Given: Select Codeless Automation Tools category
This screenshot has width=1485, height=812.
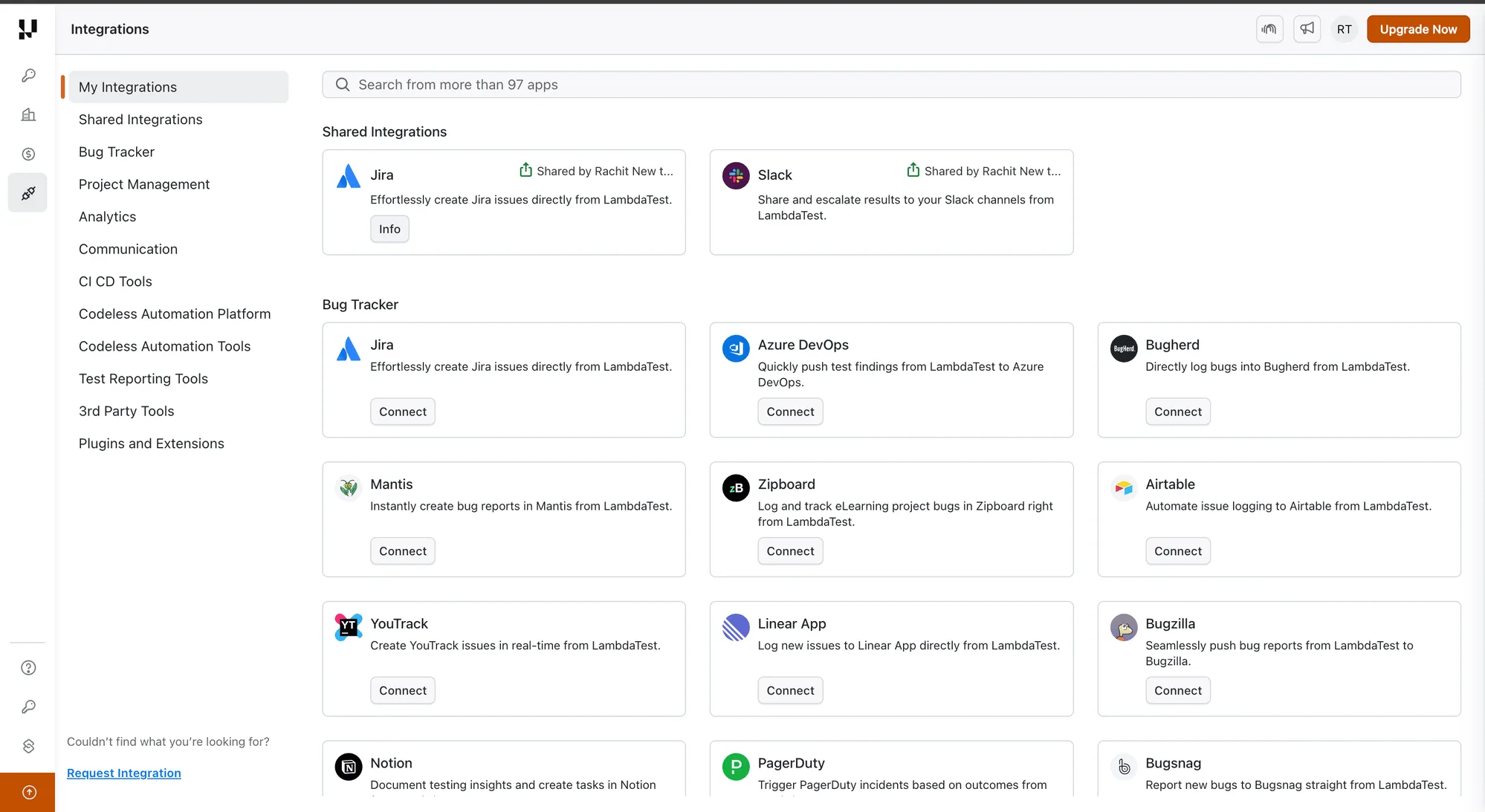Looking at the screenshot, I should pyautogui.click(x=164, y=346).
